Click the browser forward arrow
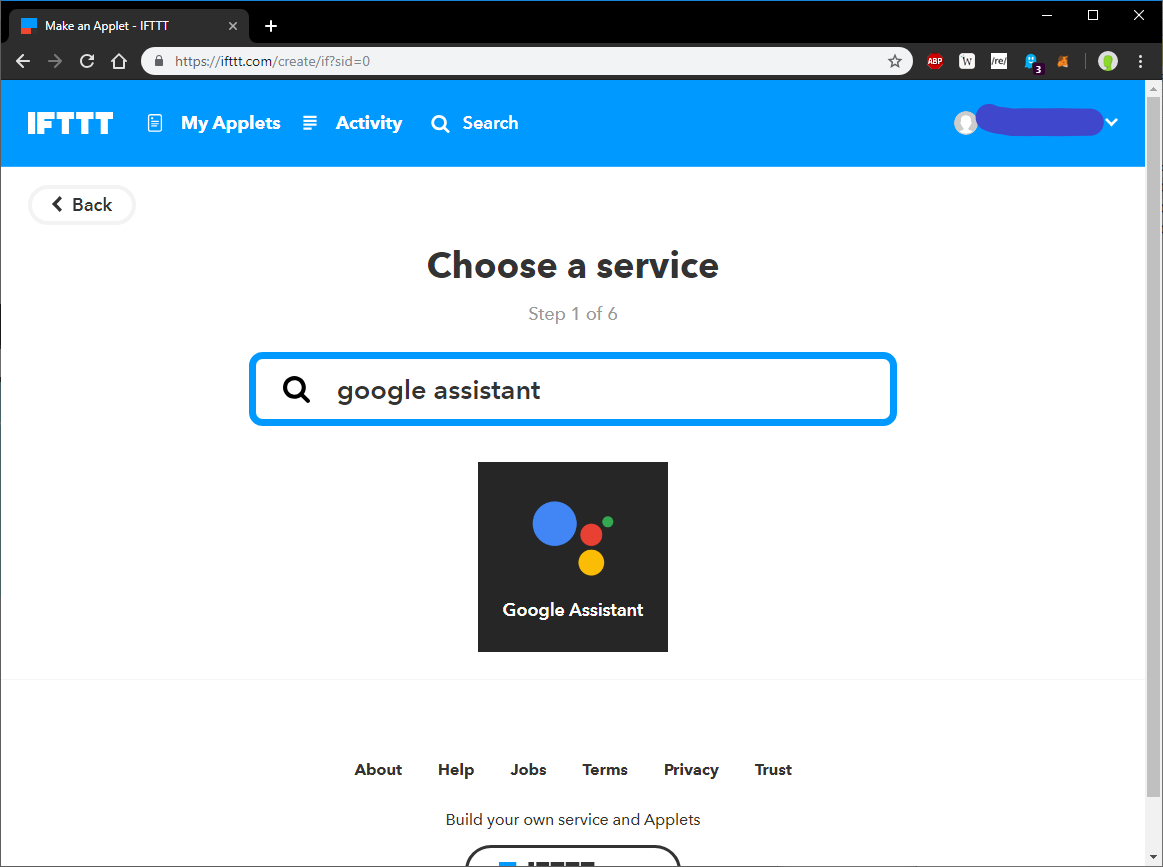Image resolution: width=1163 pixels, height=867 pixels. [x=55, y=62]
